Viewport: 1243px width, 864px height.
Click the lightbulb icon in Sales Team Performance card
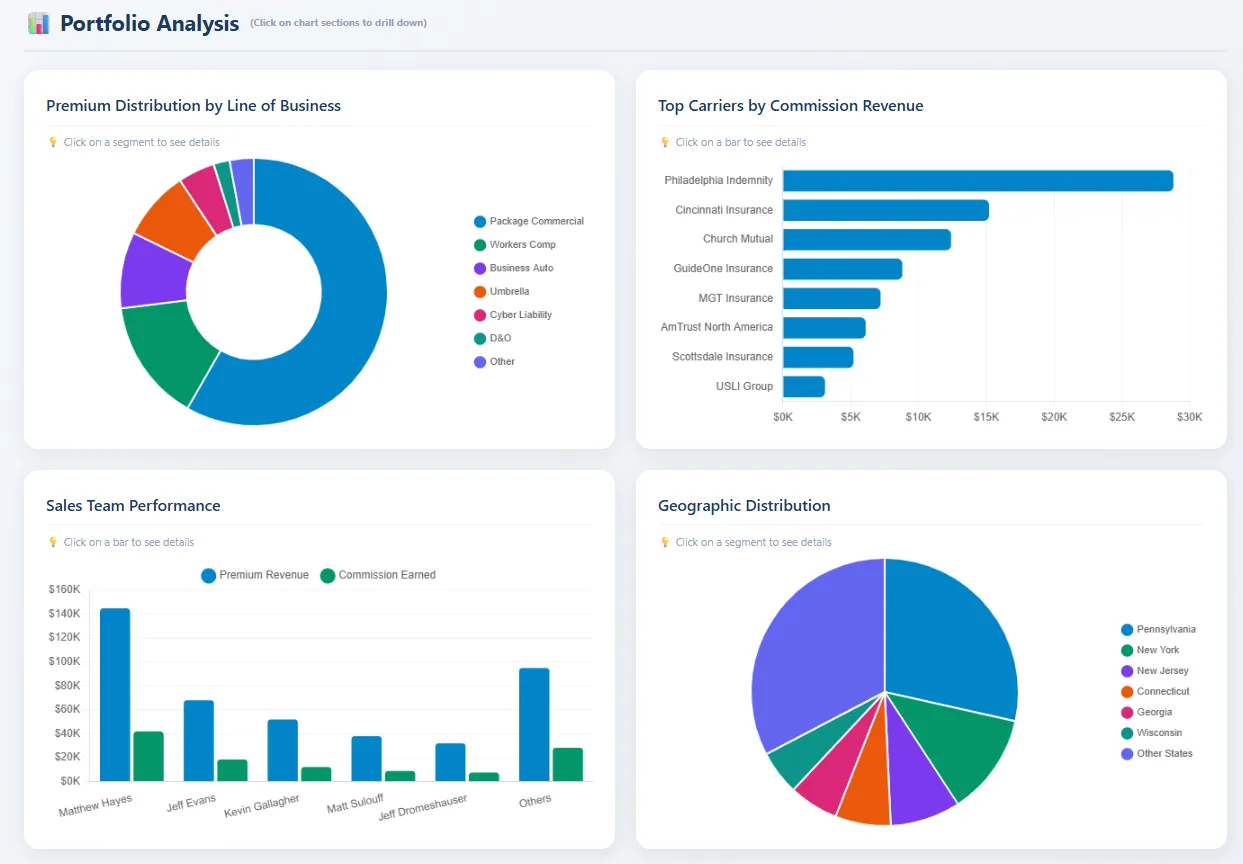(x=53, y=542)
